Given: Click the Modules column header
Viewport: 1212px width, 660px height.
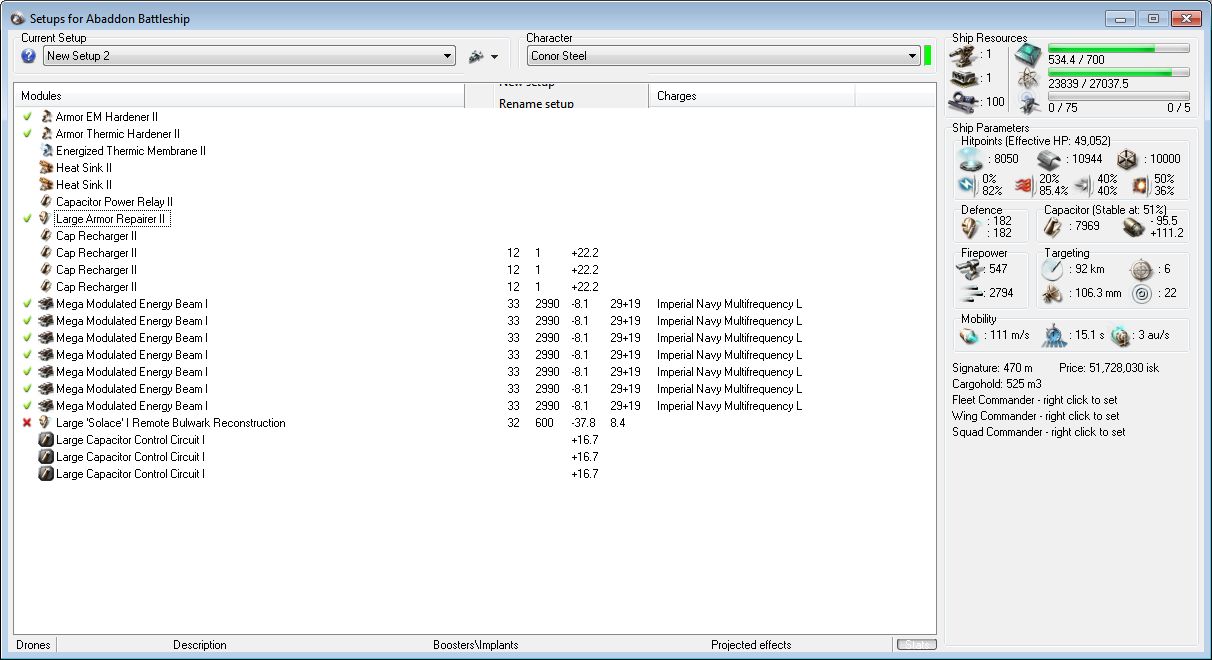Looking at the screenshot, I should 239,96.
